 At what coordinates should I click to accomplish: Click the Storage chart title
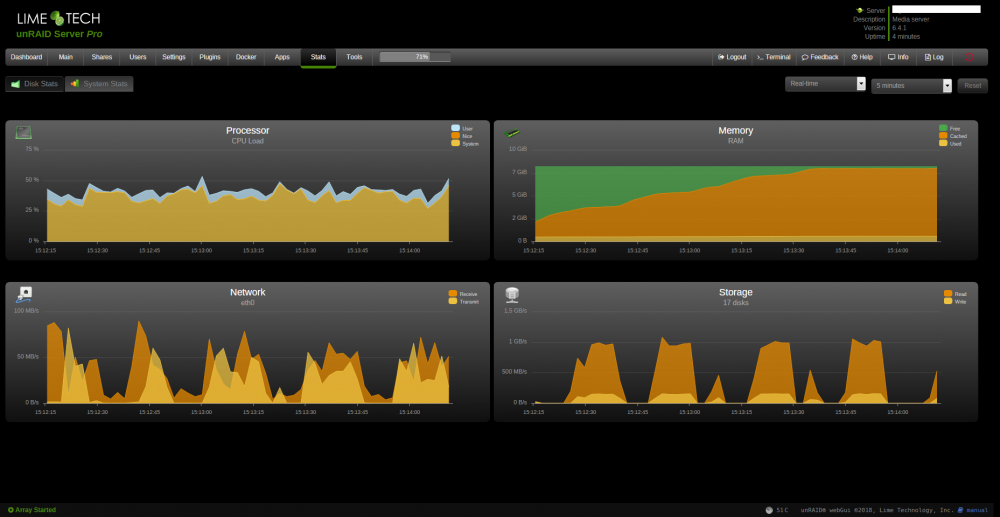point(735,292)
